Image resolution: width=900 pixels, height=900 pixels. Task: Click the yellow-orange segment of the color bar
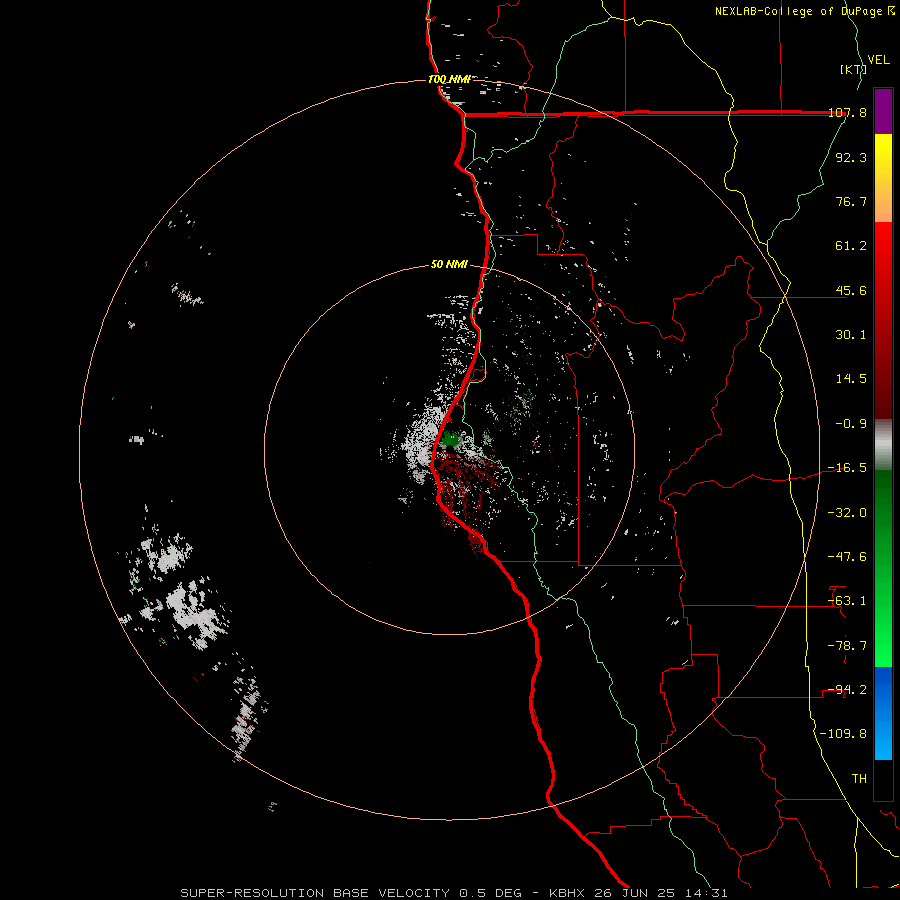[883, 178]
